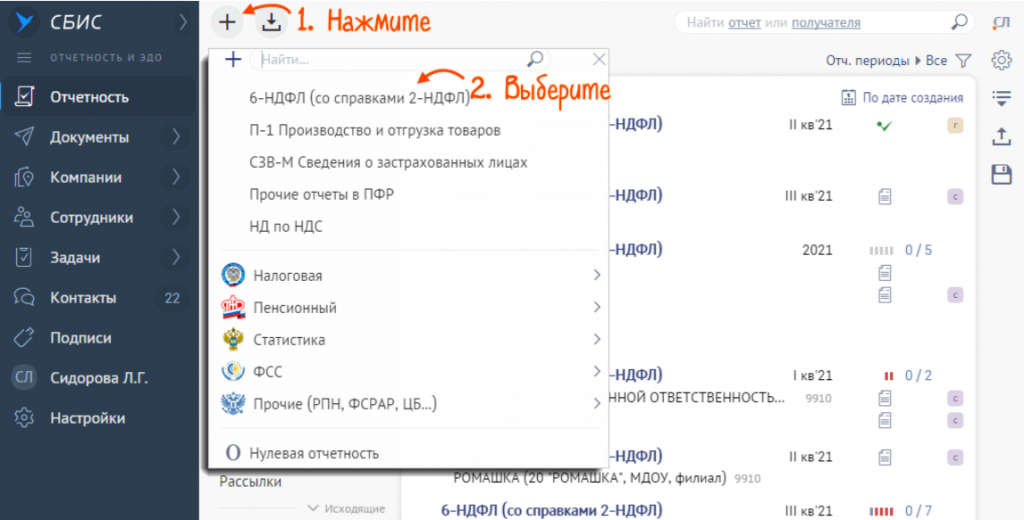Image resolution: width=1024 pixels, height=520 pixels.
Task: Select СЗВ-М Сведения о застрахованных лицах
Action: click(389, 163)
